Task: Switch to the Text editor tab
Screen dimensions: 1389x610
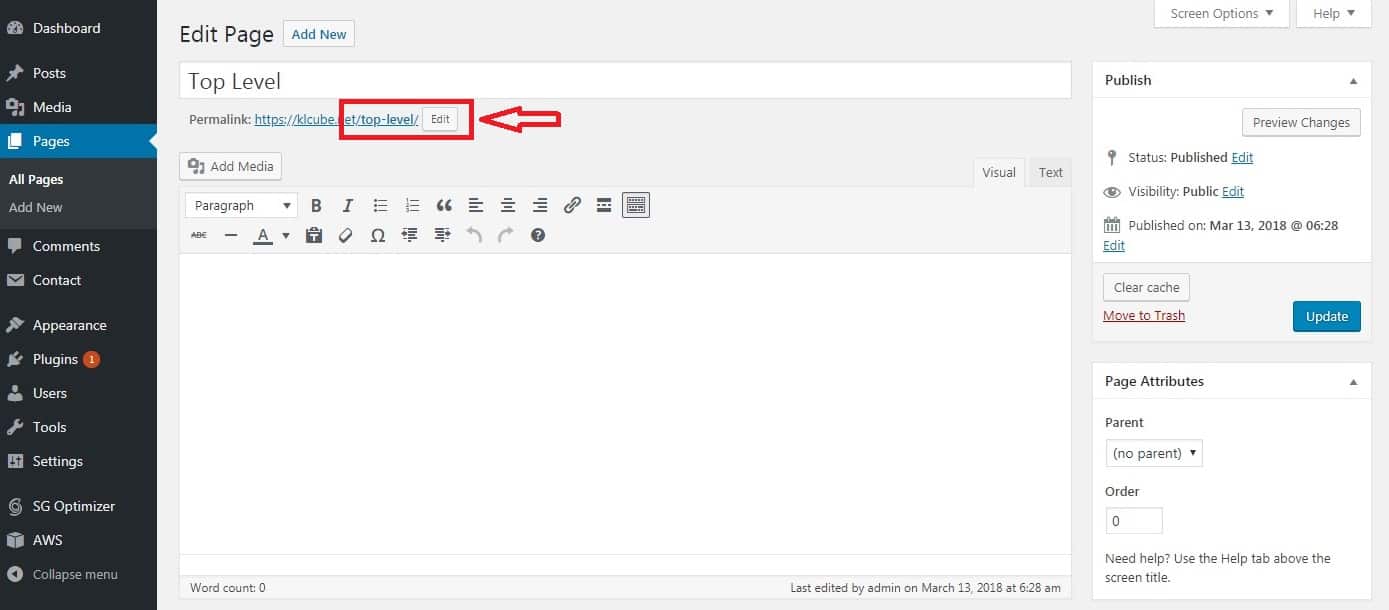Action: coord(1049,172)
